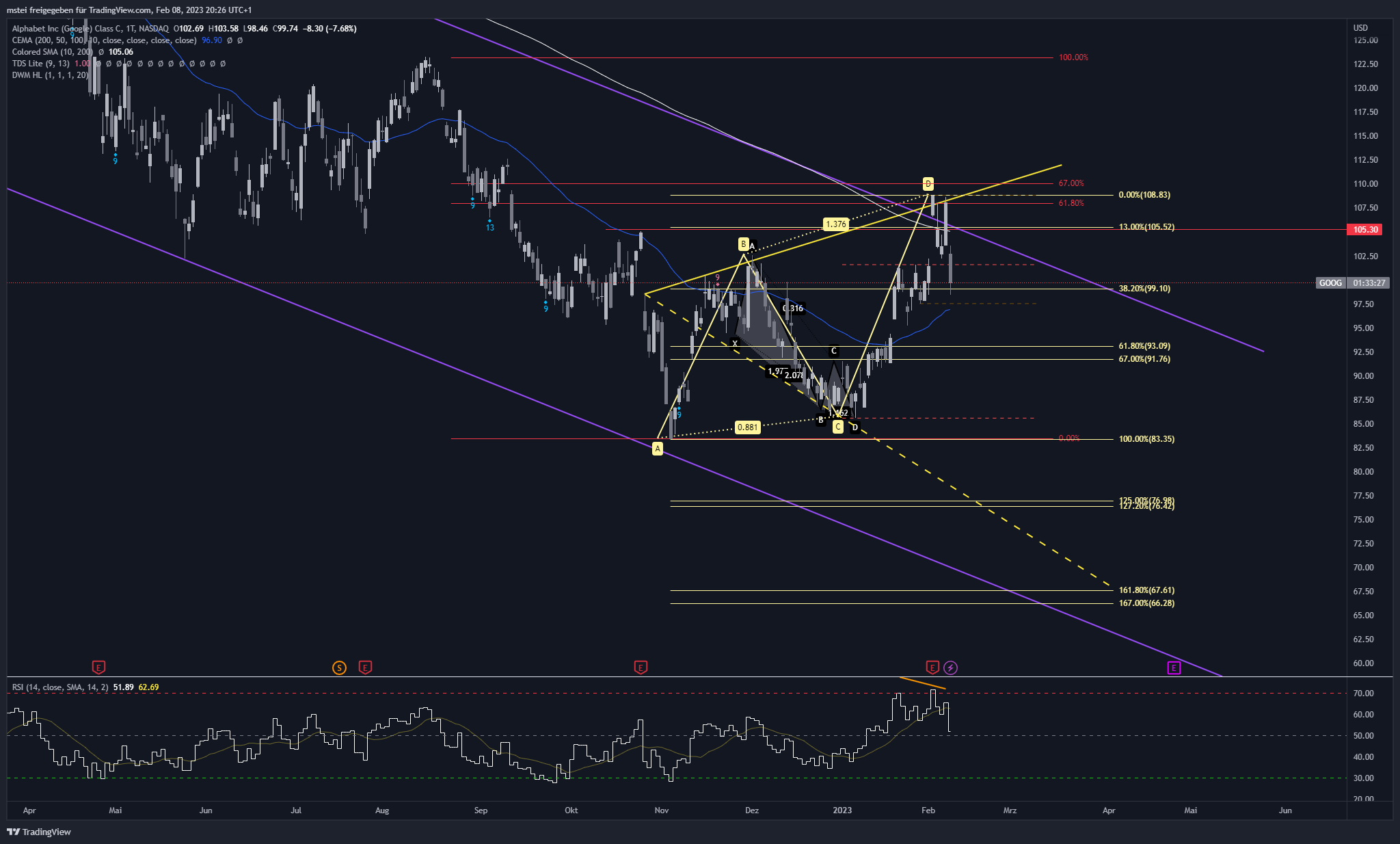The width and height of the screenshot is (1400, 844).
Task: Click the red 105.30 price label
Action: pos(1364,230)
